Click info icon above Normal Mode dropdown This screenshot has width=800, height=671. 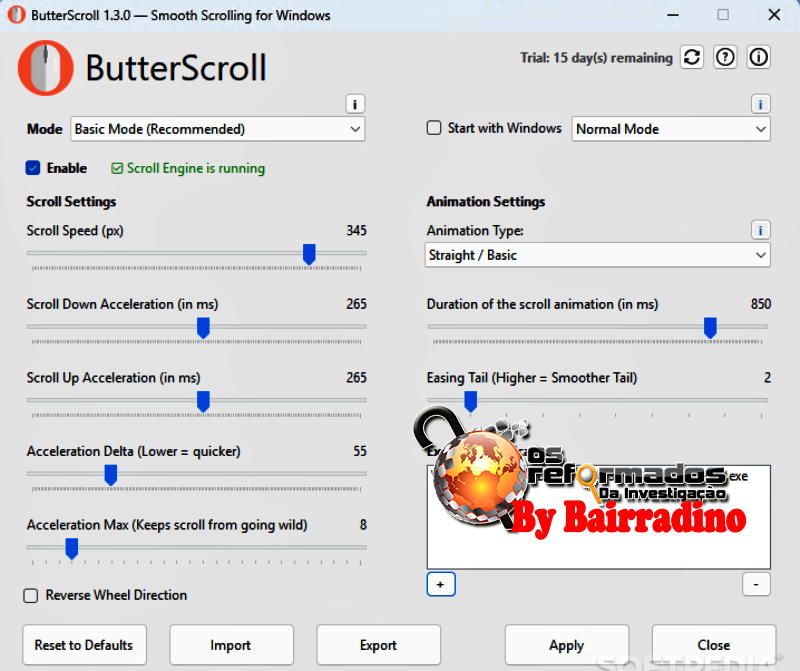point(760,104)
